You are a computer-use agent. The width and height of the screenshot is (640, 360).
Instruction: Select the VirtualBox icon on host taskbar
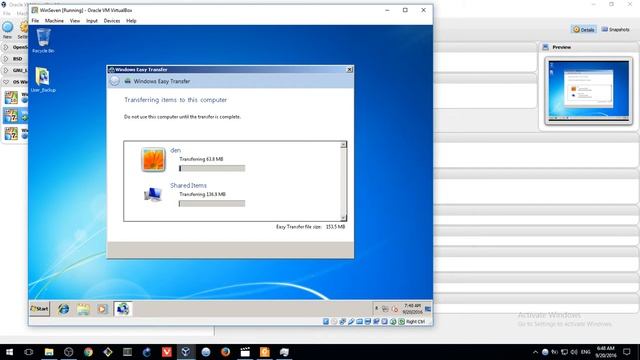(186, 352)
